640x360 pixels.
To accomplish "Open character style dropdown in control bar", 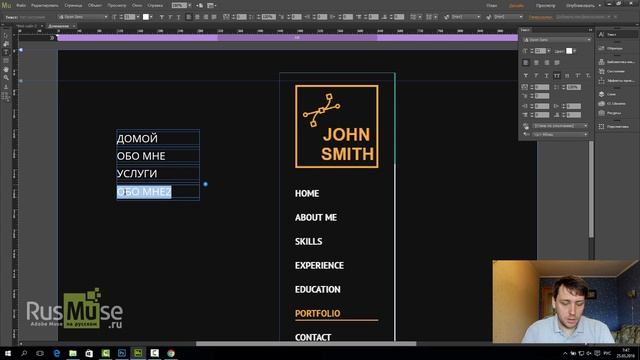I will click(x=508, y=17).
